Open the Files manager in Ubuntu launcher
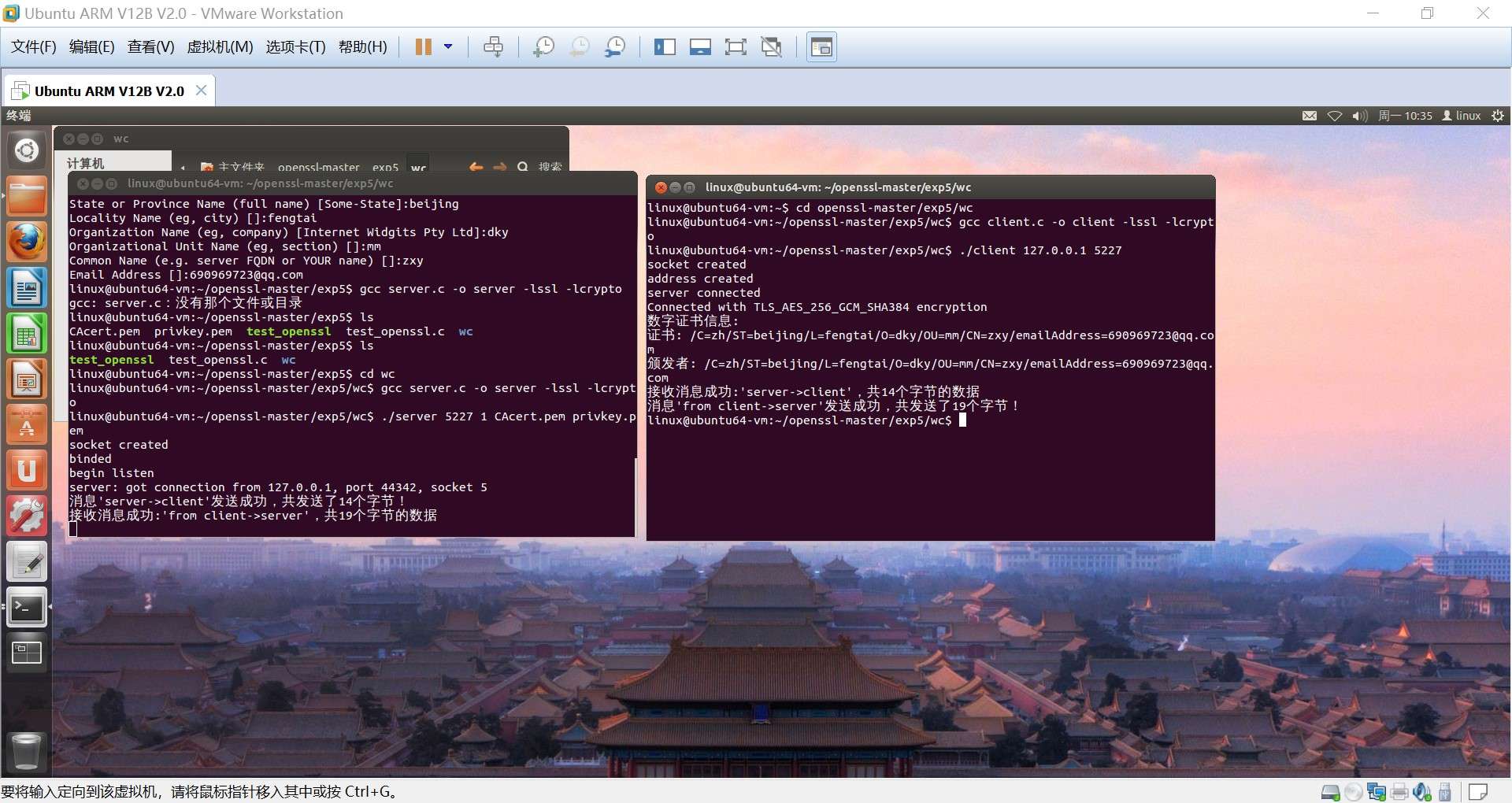1512x803 pixels. tap(27, 196)
